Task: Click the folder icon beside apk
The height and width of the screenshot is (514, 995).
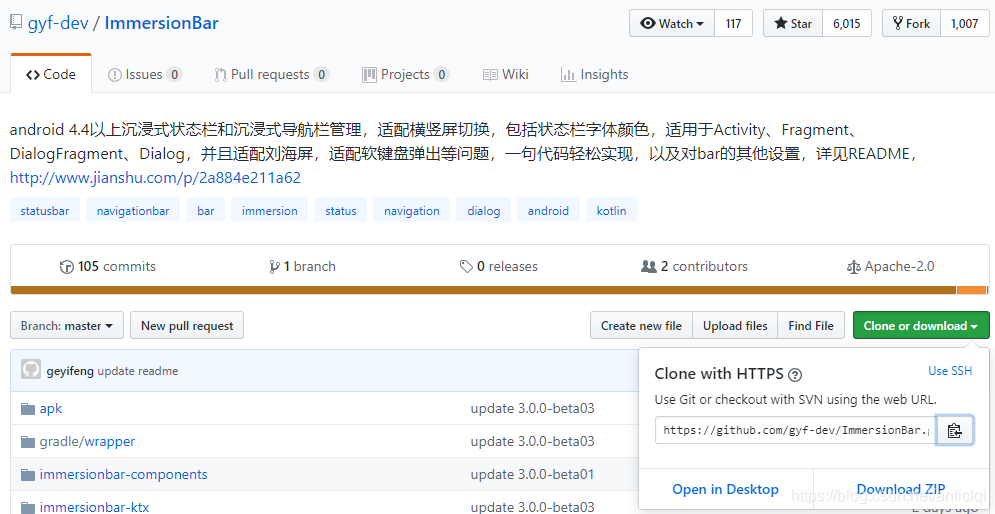Action: pos(27,409)
